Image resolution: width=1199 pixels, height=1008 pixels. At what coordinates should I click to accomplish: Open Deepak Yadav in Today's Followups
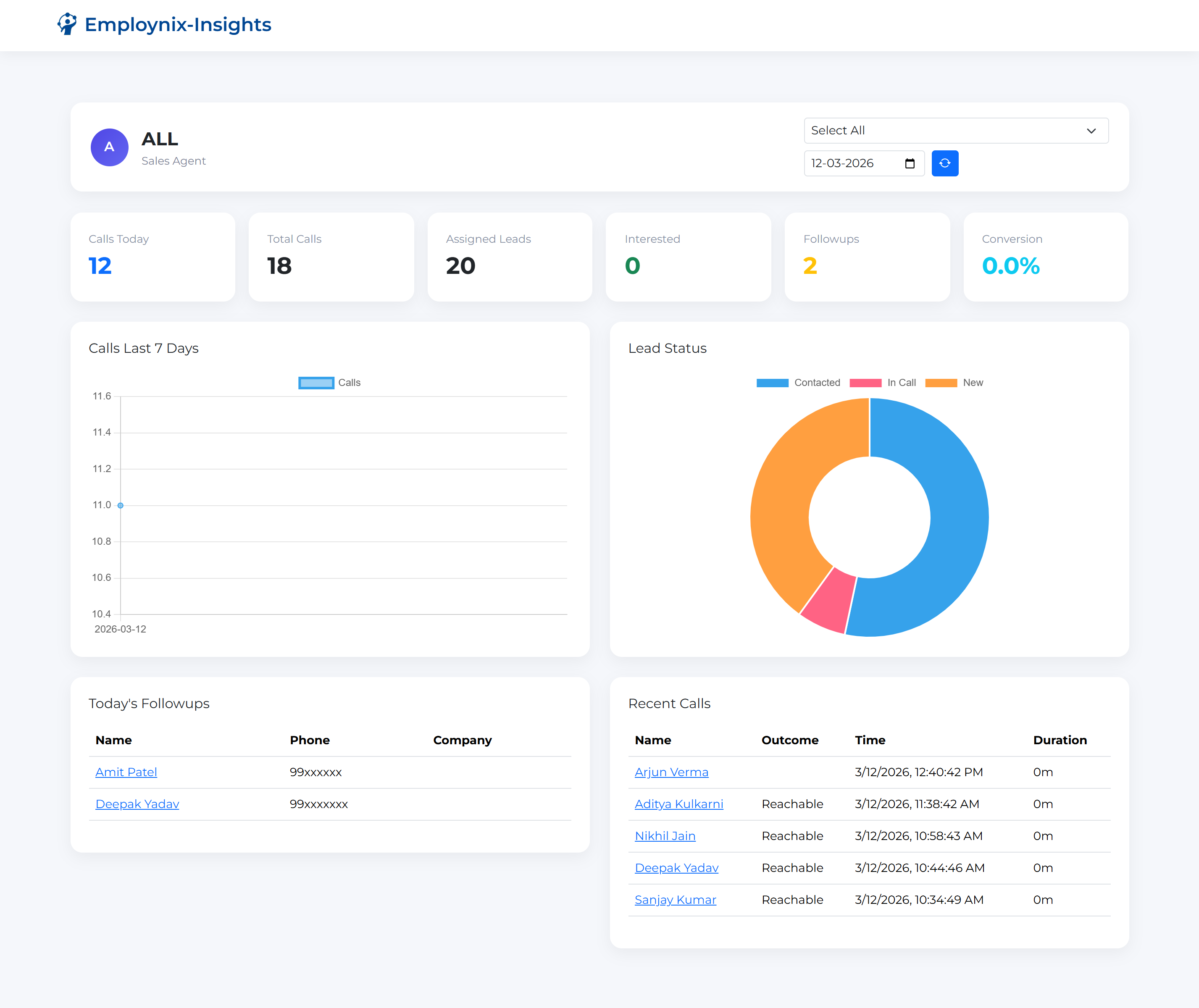[x=137, y=804]
